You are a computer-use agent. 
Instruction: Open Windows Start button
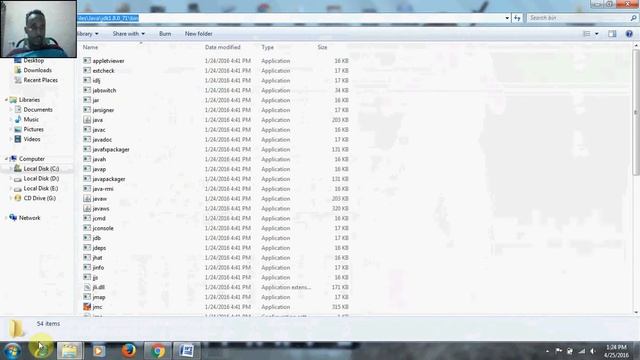(x=12, y=351)
